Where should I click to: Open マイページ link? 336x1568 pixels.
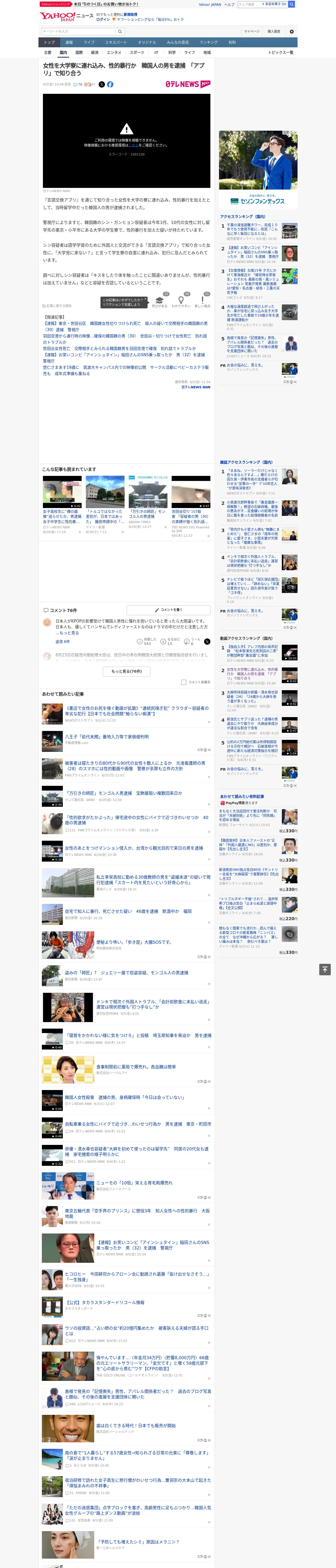tap(251, 32)
